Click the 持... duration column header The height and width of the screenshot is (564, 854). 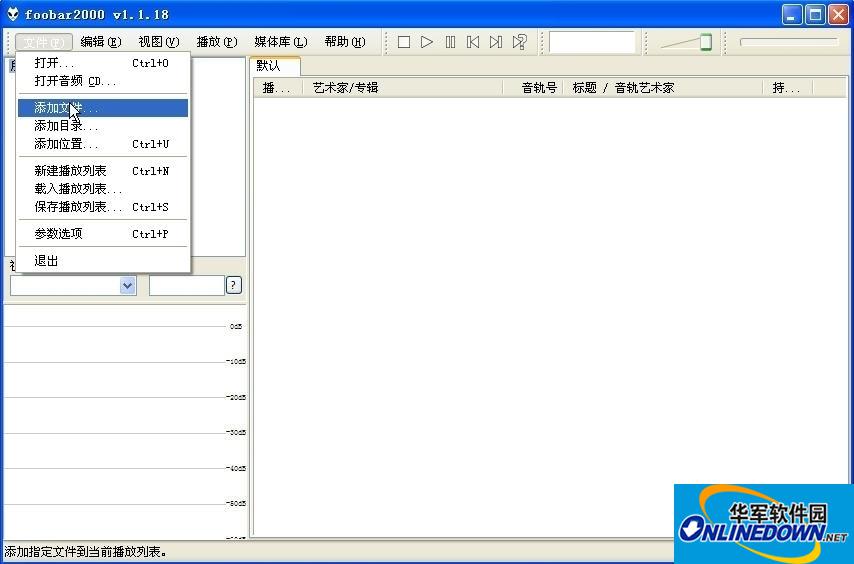[788, 88]
